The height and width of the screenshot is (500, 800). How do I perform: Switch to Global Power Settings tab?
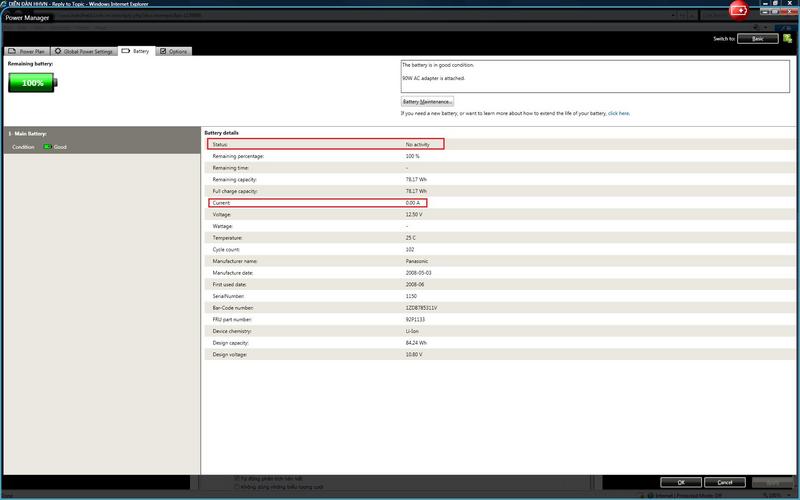click(x=84, y=51)
